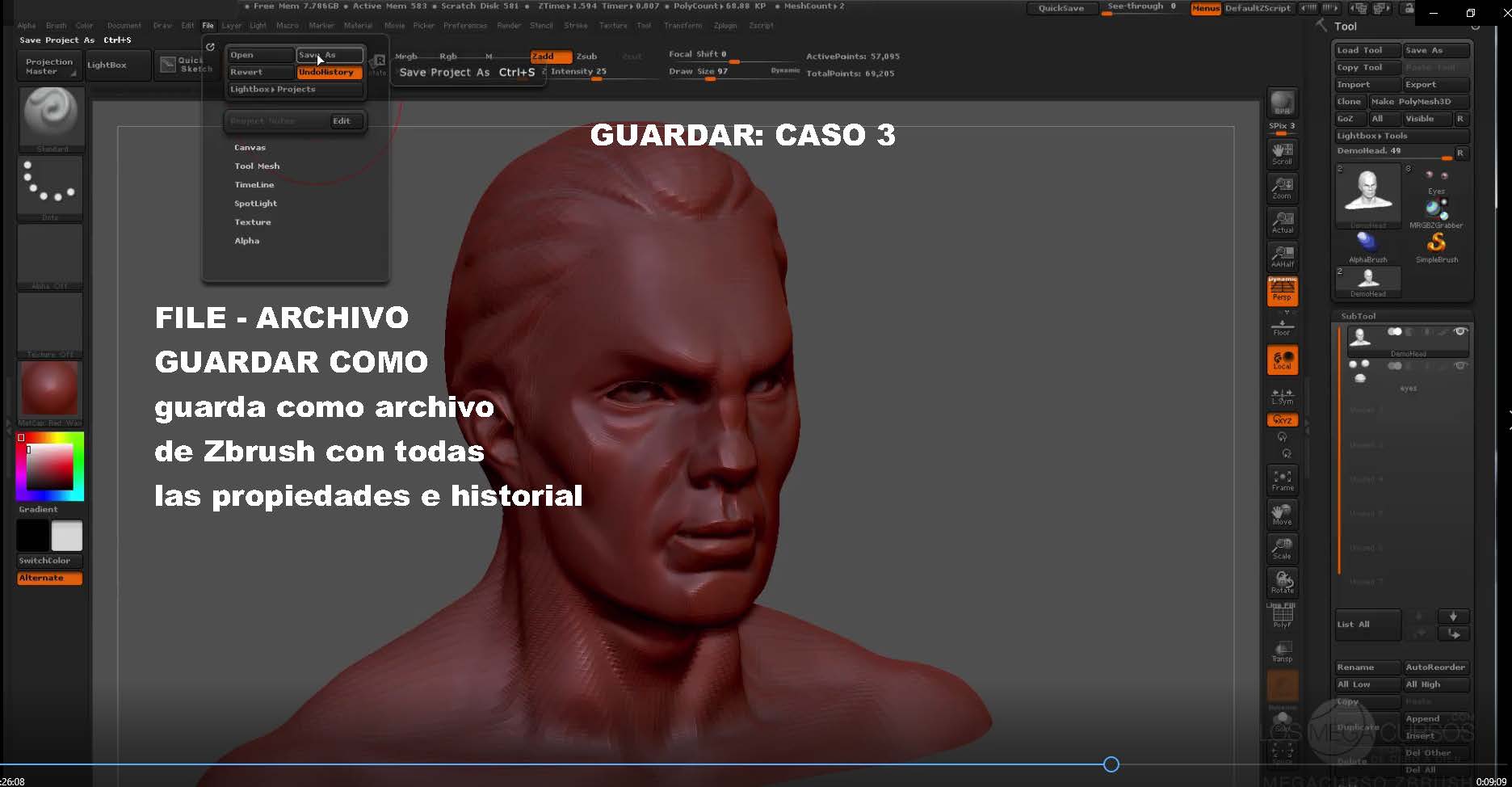Open the MatCap Red Wax material selector
The height and width of the screenshot is (787, 1512).
[x=50, y=393]
